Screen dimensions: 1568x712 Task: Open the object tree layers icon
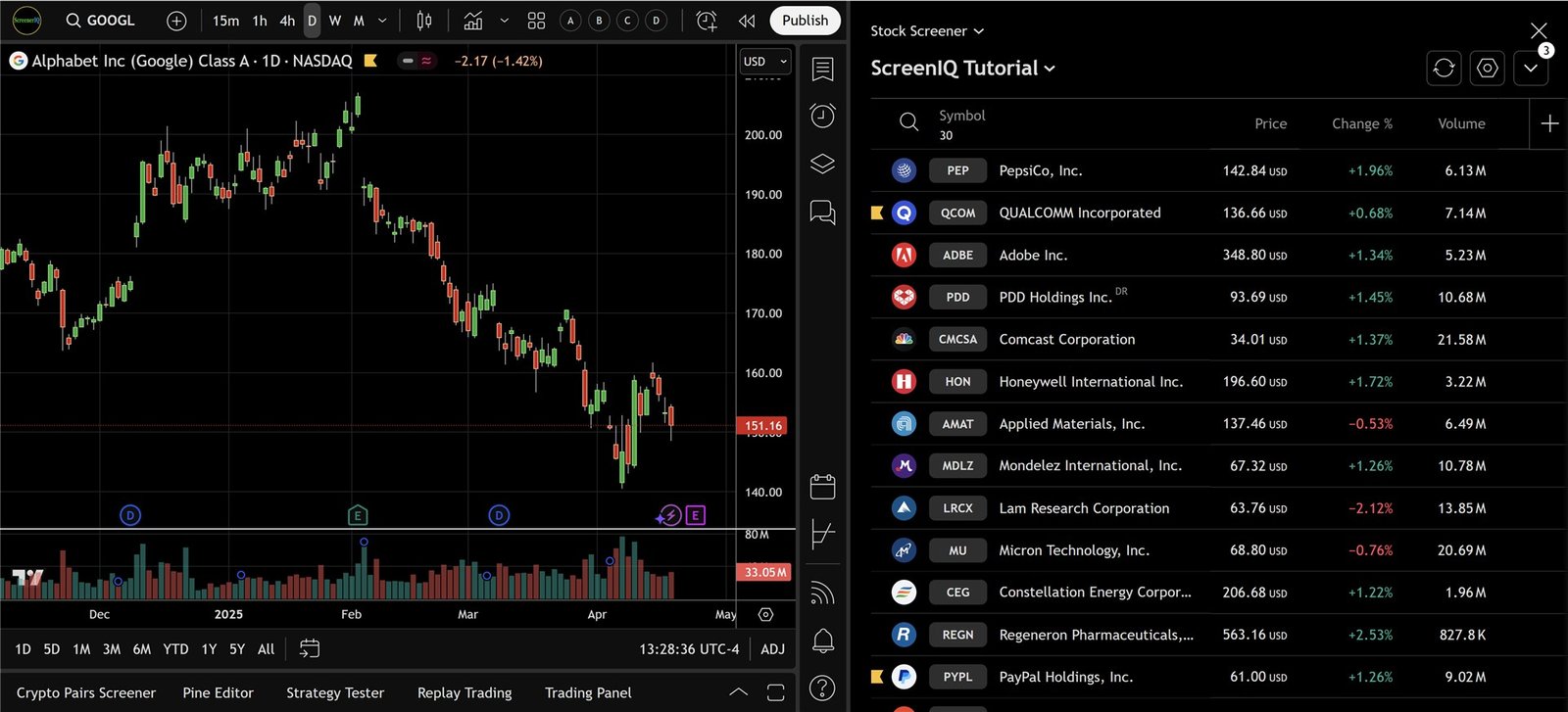pyautogui.click(x=823, y=164)
